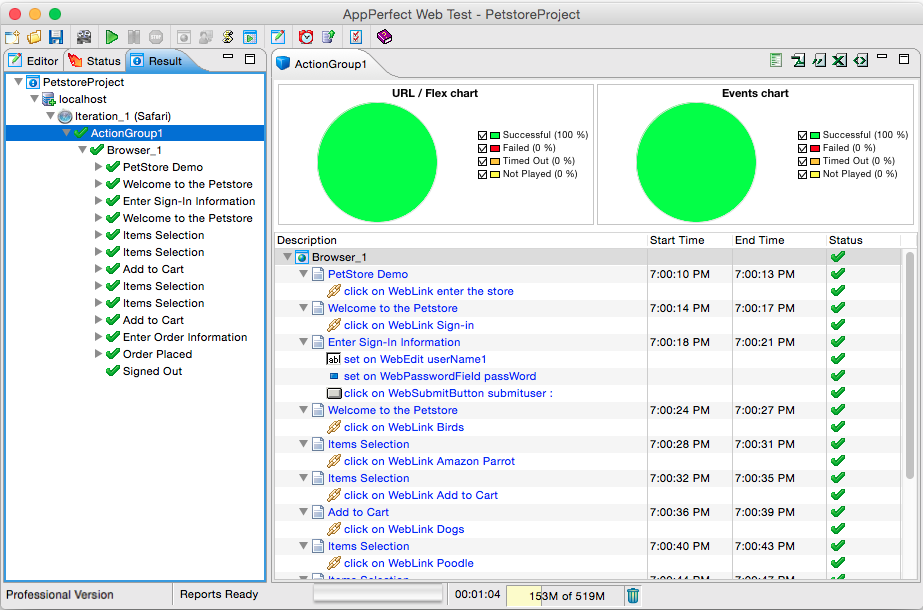Expand Order Placed tree node
The width and height of the screenshot is (923, 610).
click(98, 354)
